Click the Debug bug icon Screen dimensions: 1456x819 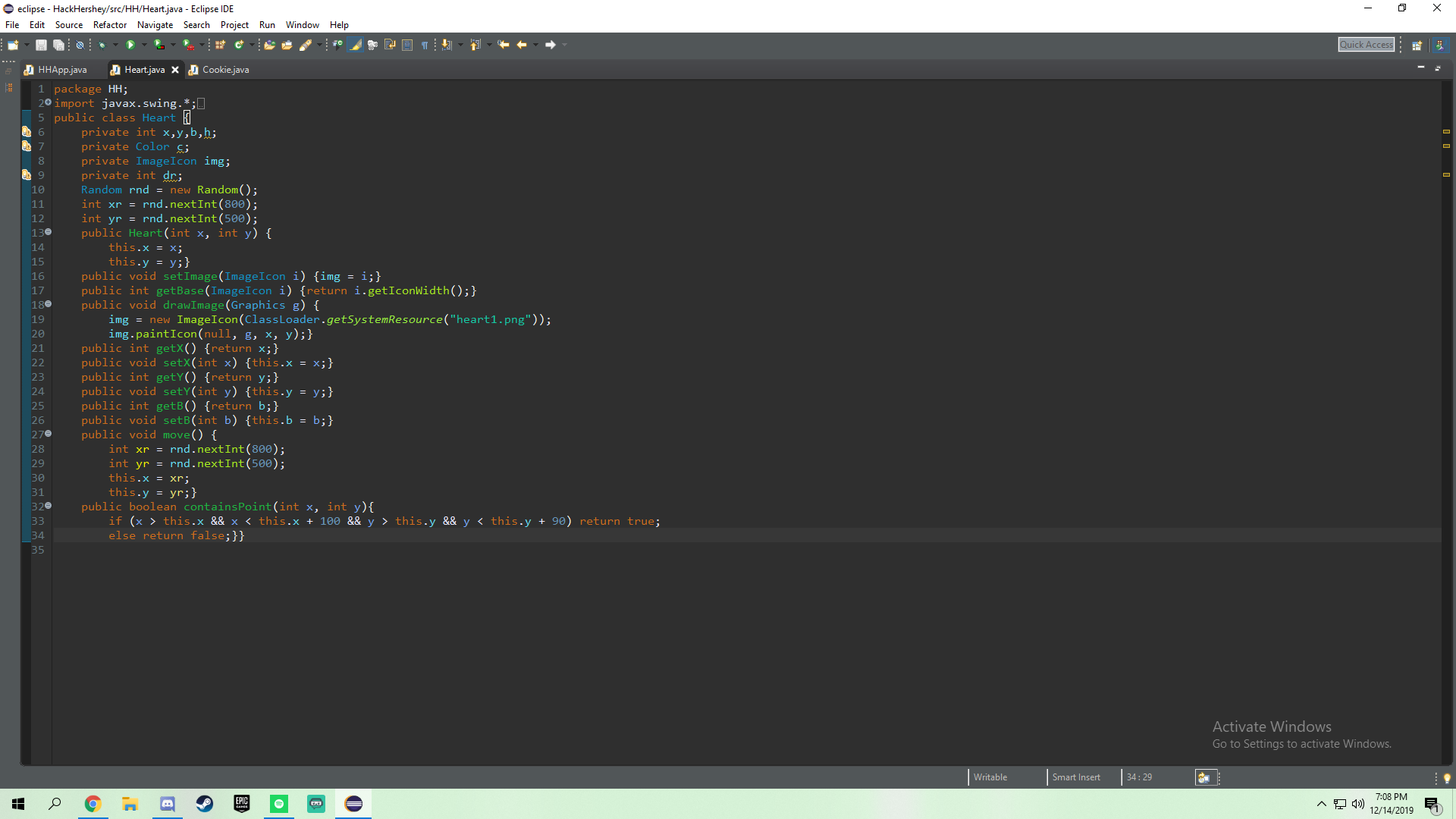(x=102, y=45)
